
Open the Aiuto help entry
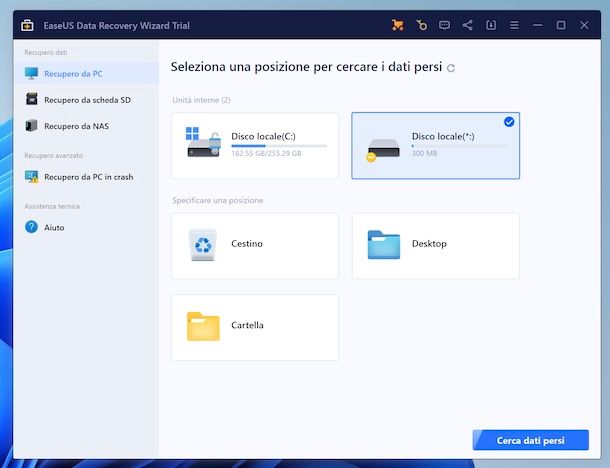(x=86, y=227)
